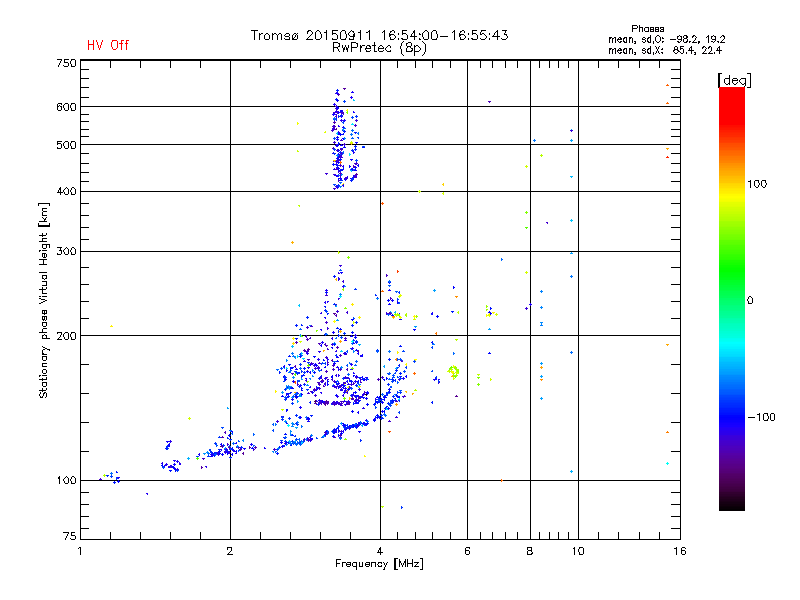Click the y-axis tick label "600"
This screenshot has width=800, height=600.
pyautogui.click(x=66, y=107)
